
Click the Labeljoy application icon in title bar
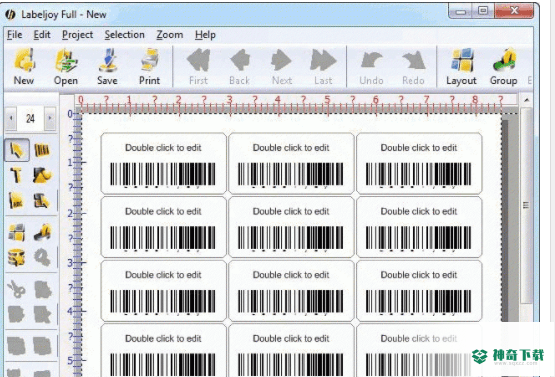pyautogui.click(x=10, y=15)
